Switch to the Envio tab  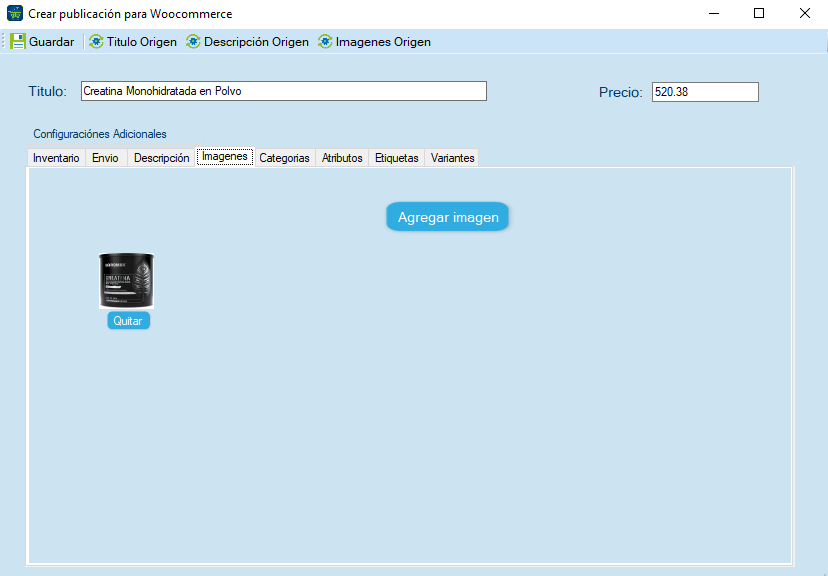106,158
